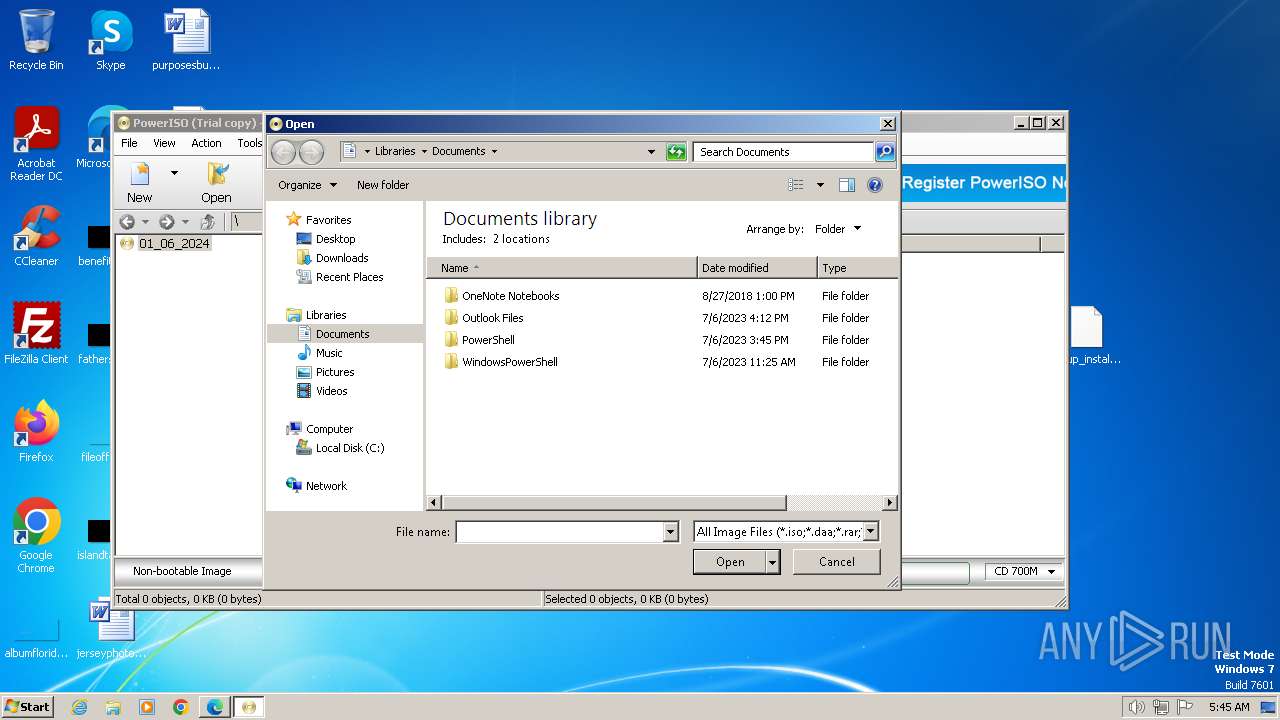Screen dimensions: 1280x720
Task: Open Chrome from the taskbar
Action: [x=180, y=707]
